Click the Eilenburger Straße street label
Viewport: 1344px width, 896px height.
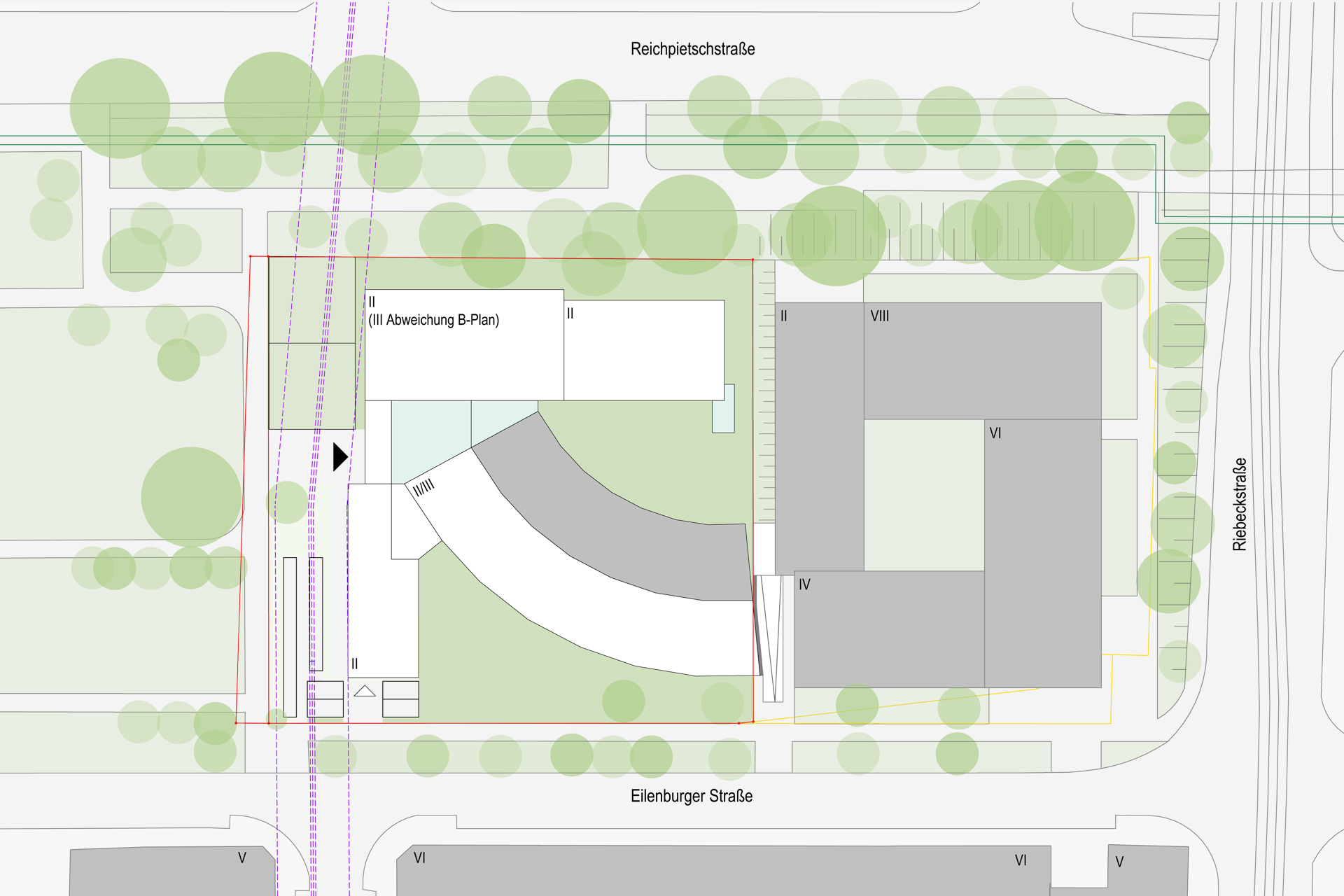pos(691,796)
